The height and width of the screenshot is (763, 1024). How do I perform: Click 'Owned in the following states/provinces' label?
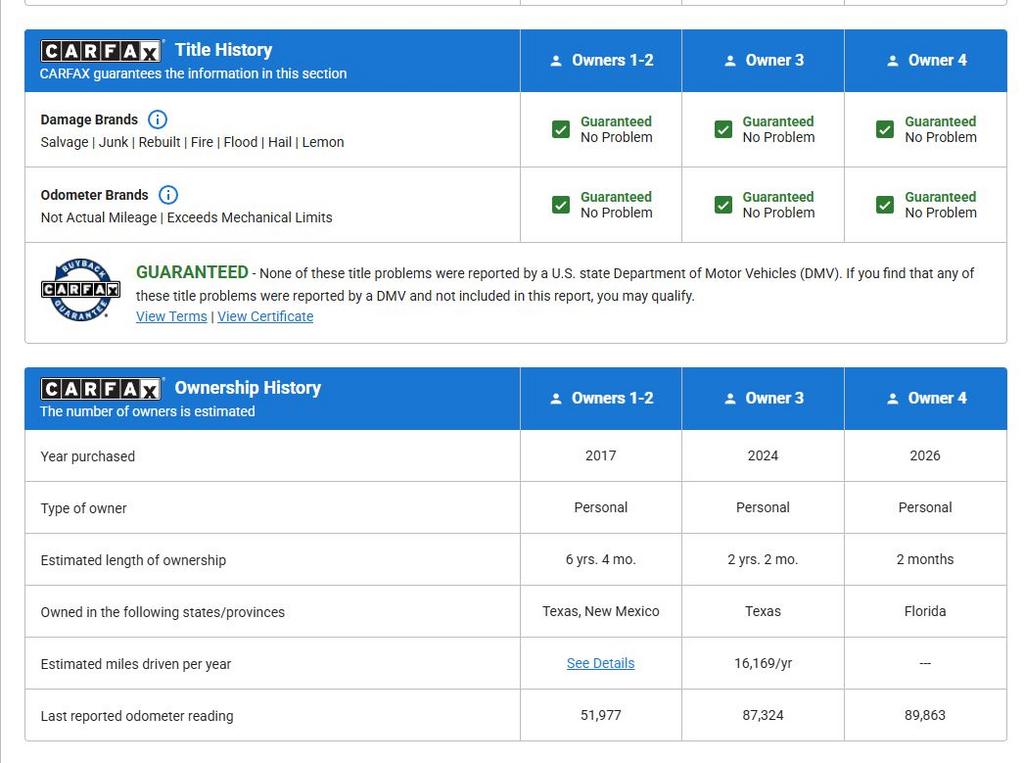163,612
